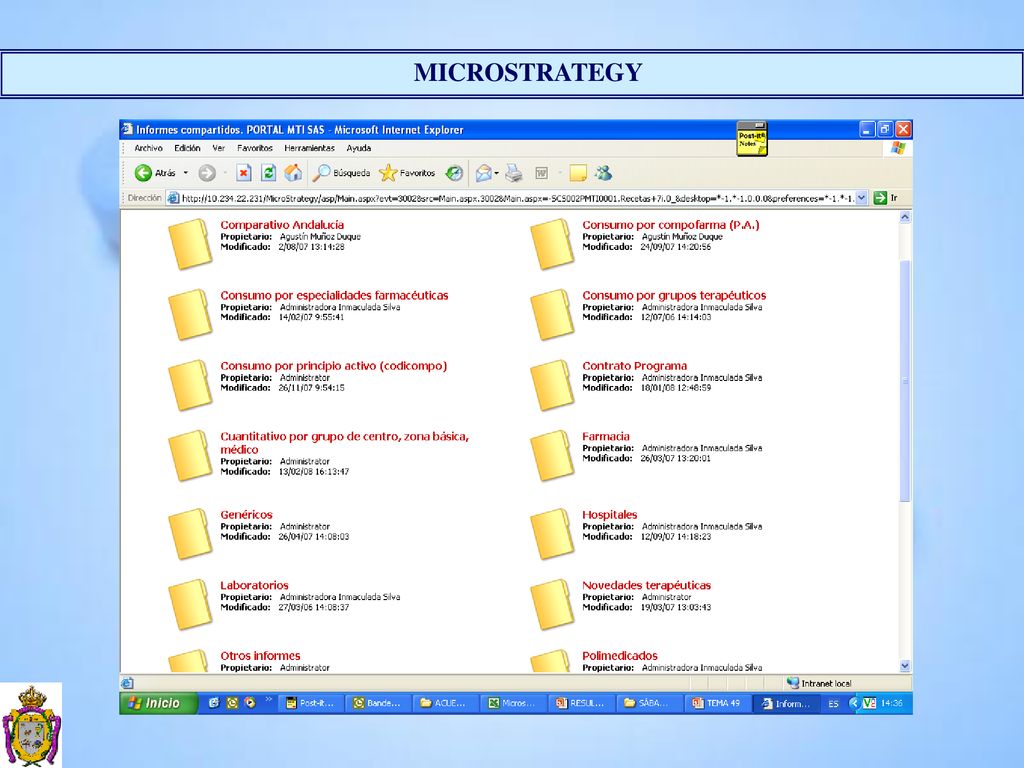1024x768 pixels.
Task: Click the Post-it Notes icon in title bar
Action: click(x=752, y=138)
